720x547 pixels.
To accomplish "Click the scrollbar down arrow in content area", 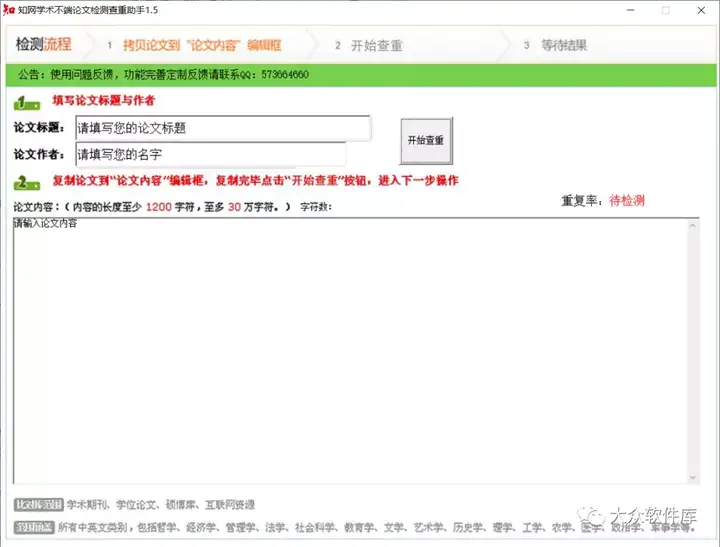I will 692,478.
